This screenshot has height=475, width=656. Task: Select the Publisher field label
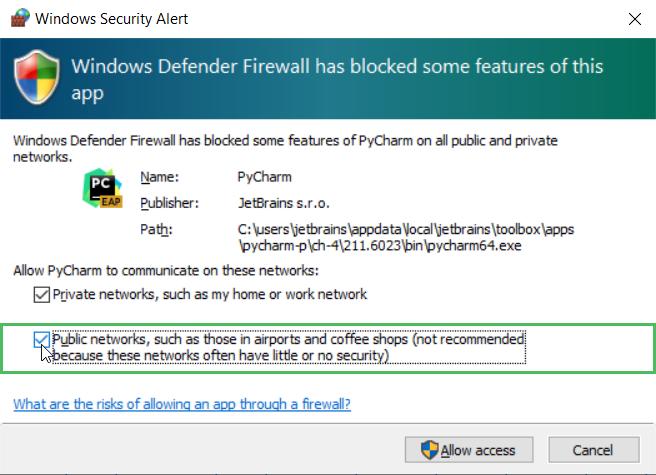click(x=168, y=203)
